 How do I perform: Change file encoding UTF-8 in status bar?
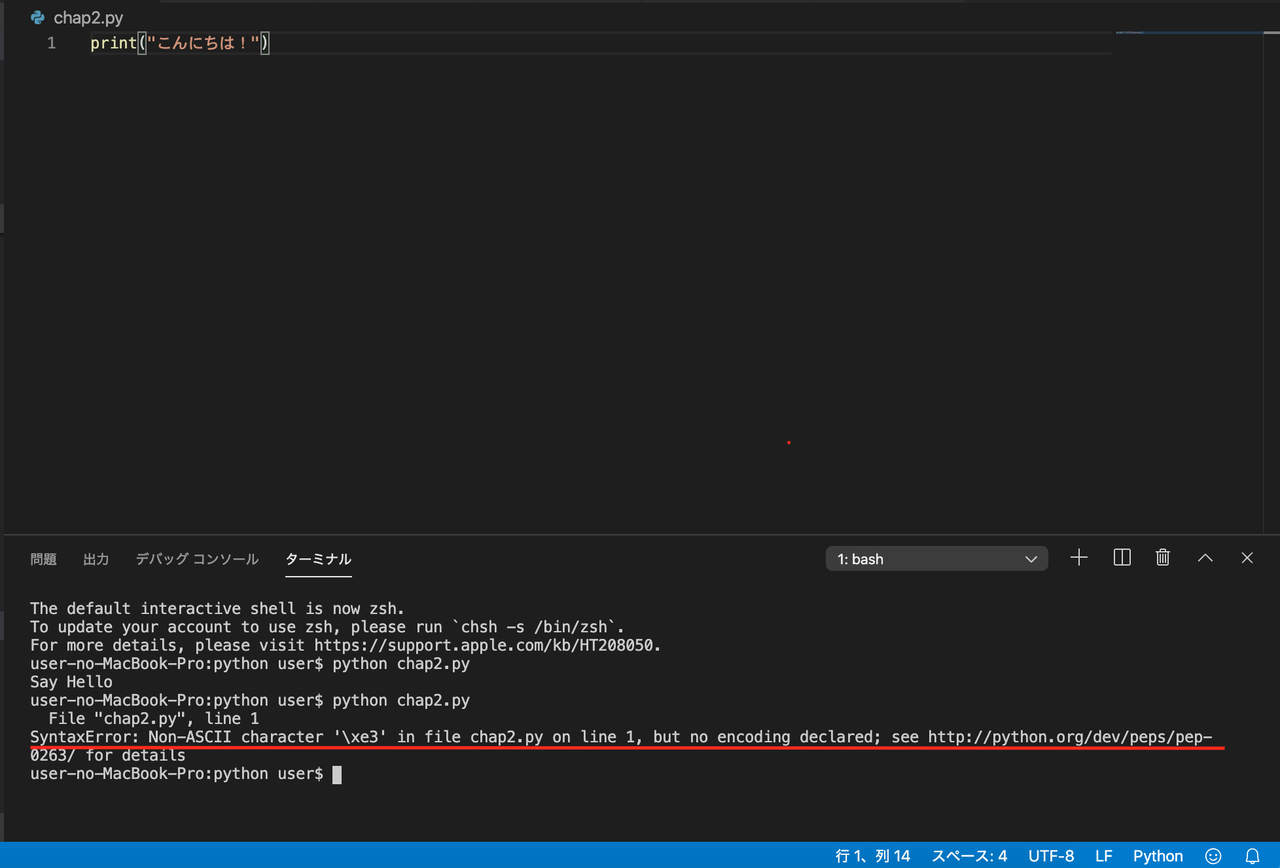click(x=1051, y=856)
